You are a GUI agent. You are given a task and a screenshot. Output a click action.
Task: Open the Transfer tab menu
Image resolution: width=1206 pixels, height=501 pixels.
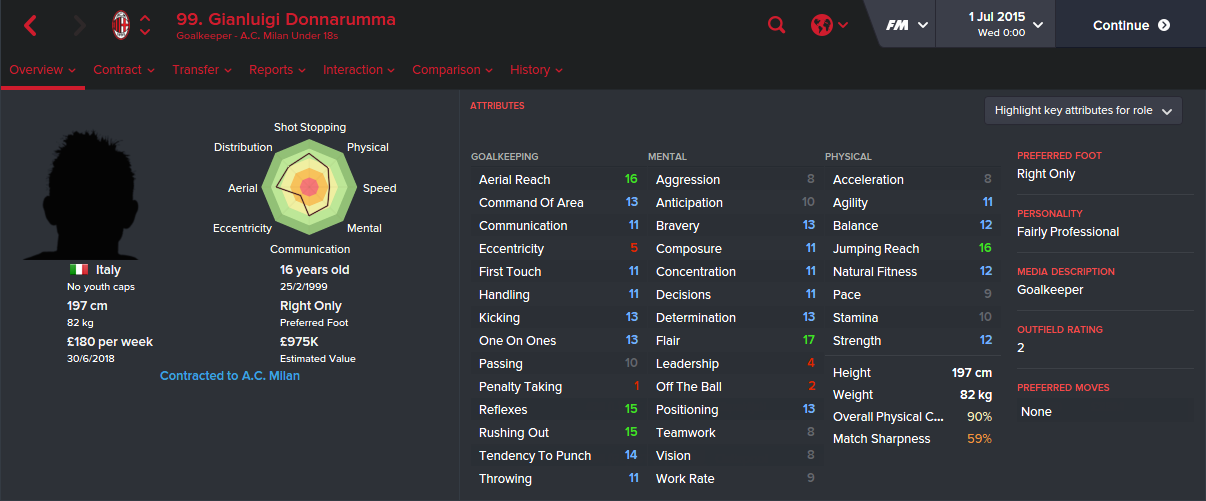pos(202,70)
